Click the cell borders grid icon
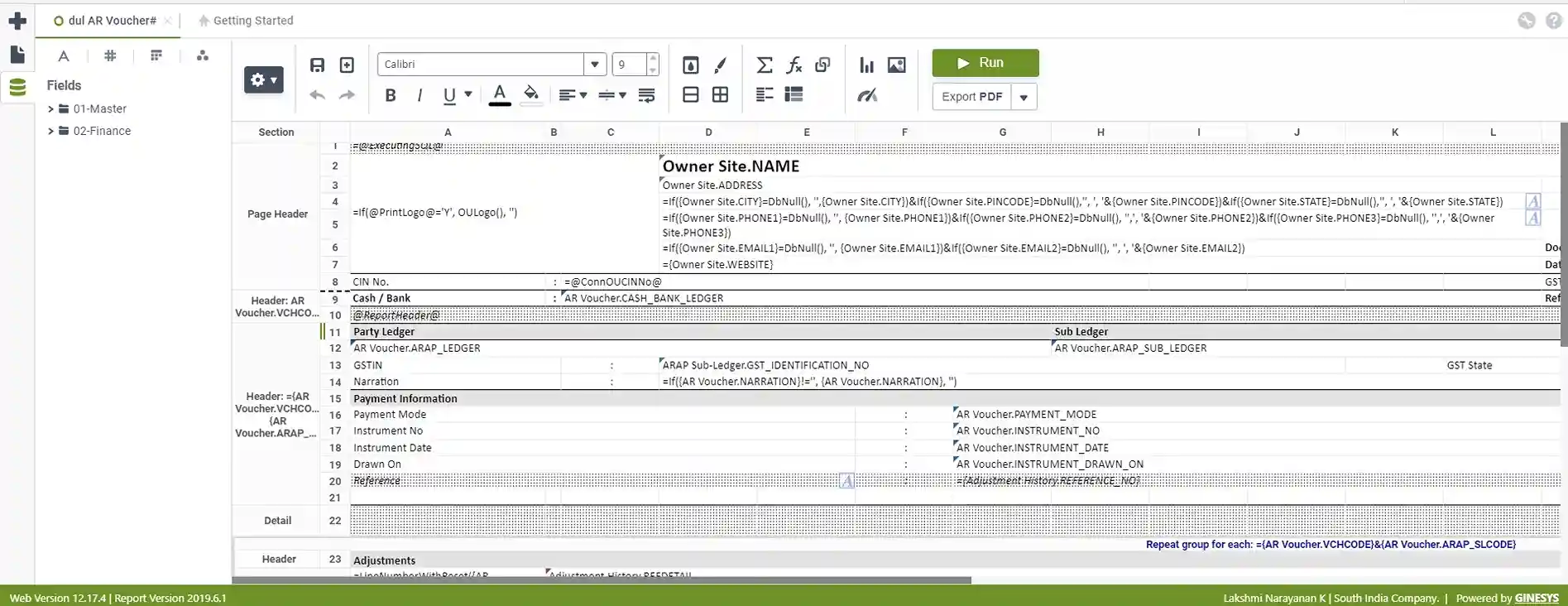The image size is (1568, 606). [721, 95]
